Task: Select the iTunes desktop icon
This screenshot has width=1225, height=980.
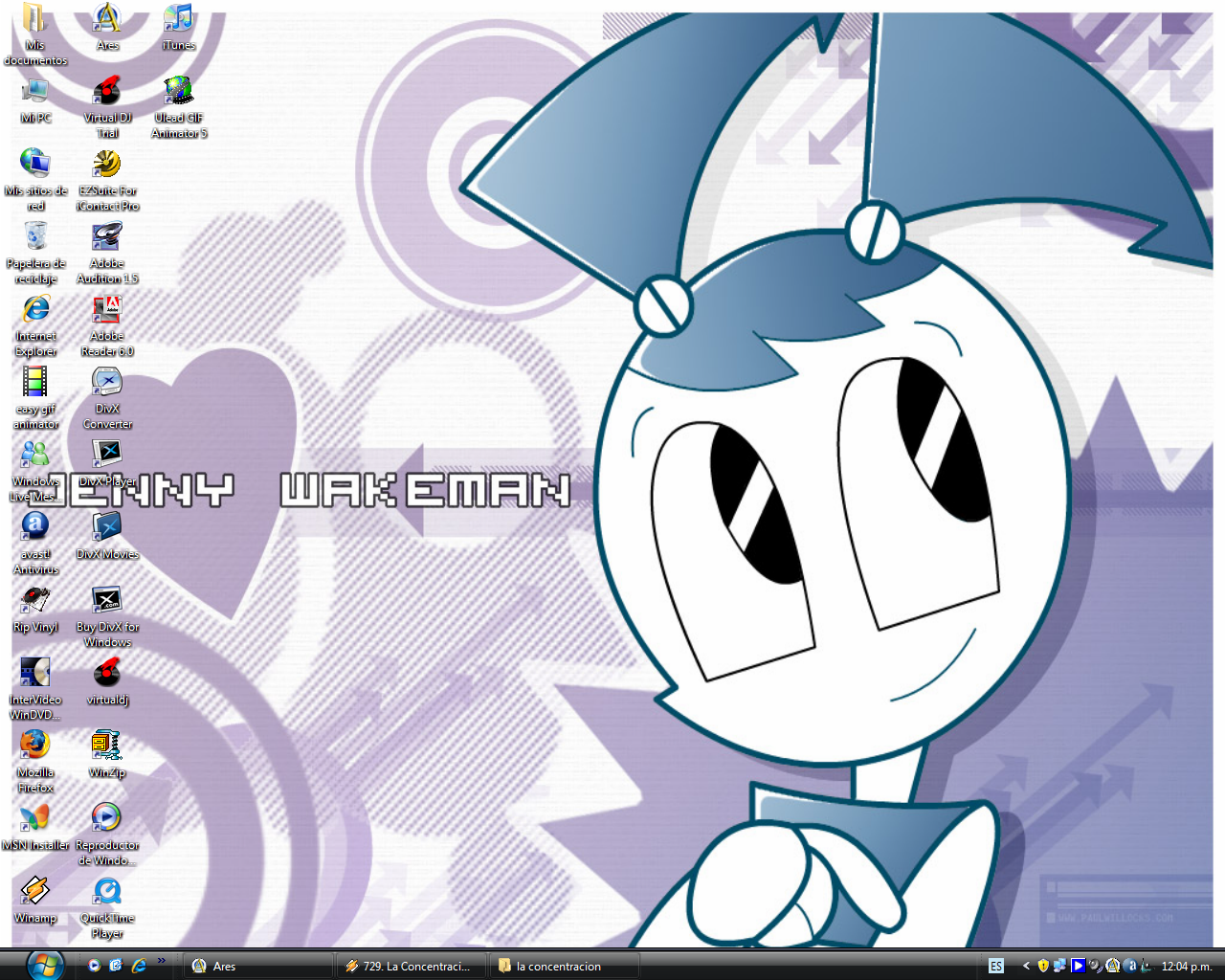Action: tap(179, 27)
